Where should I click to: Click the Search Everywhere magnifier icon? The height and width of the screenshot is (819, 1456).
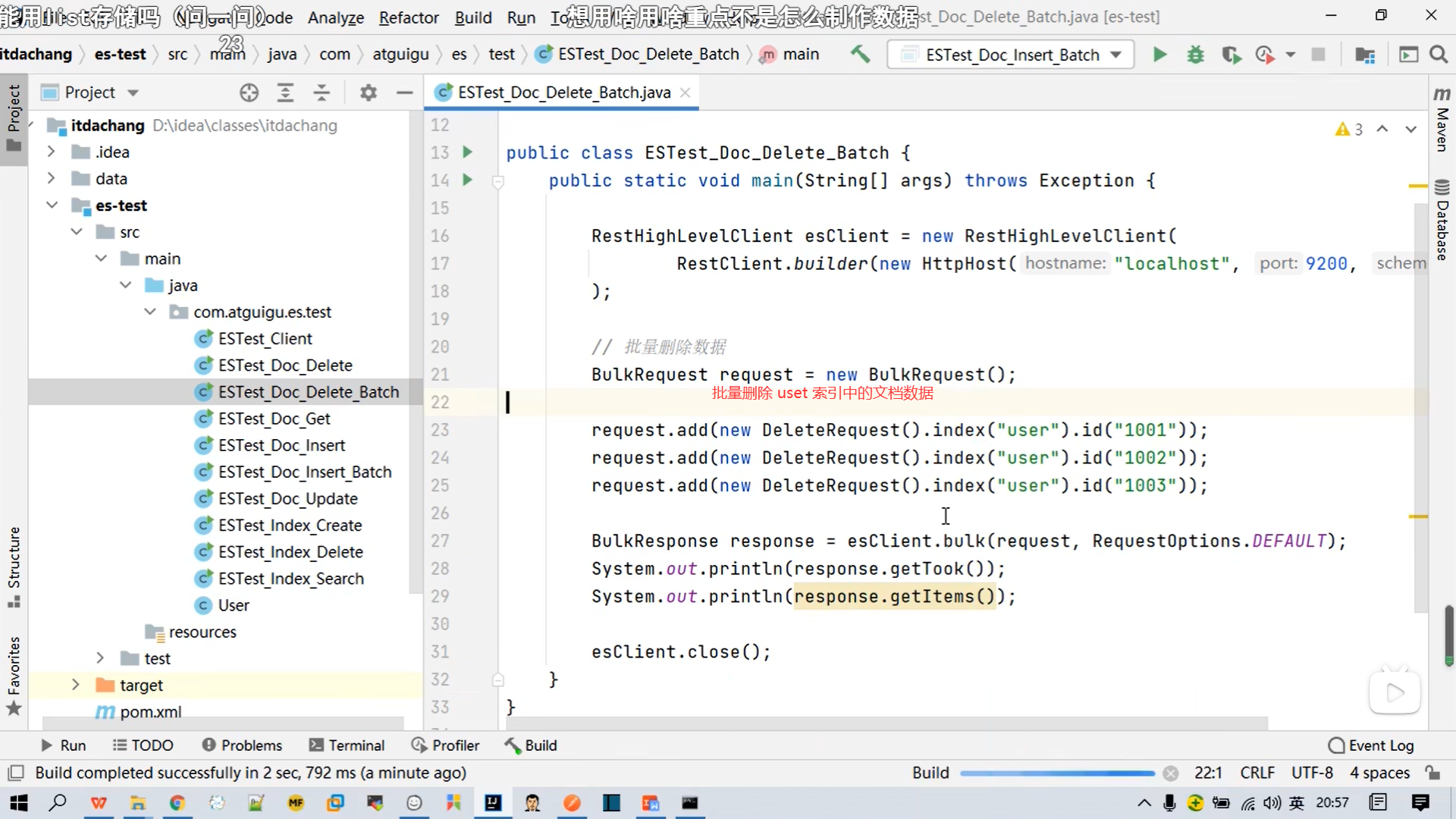click(1439, 55)
